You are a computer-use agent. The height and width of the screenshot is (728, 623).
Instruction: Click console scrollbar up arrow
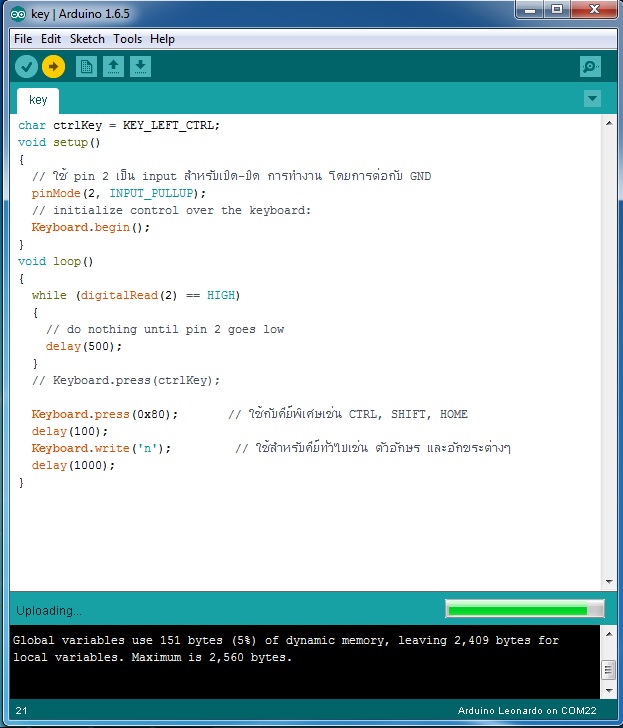point(609,634)
